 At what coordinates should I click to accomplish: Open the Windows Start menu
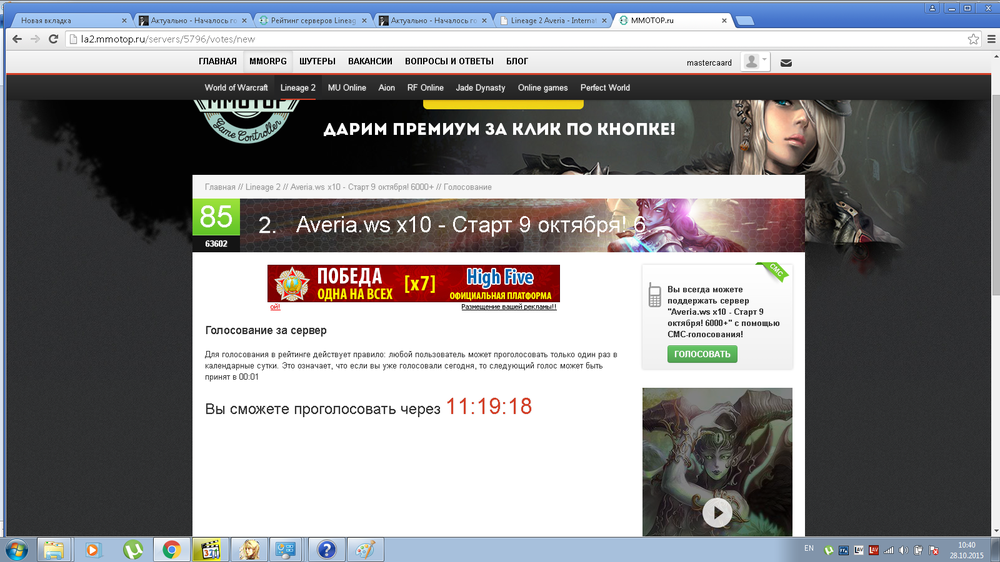tap(17, 550)
